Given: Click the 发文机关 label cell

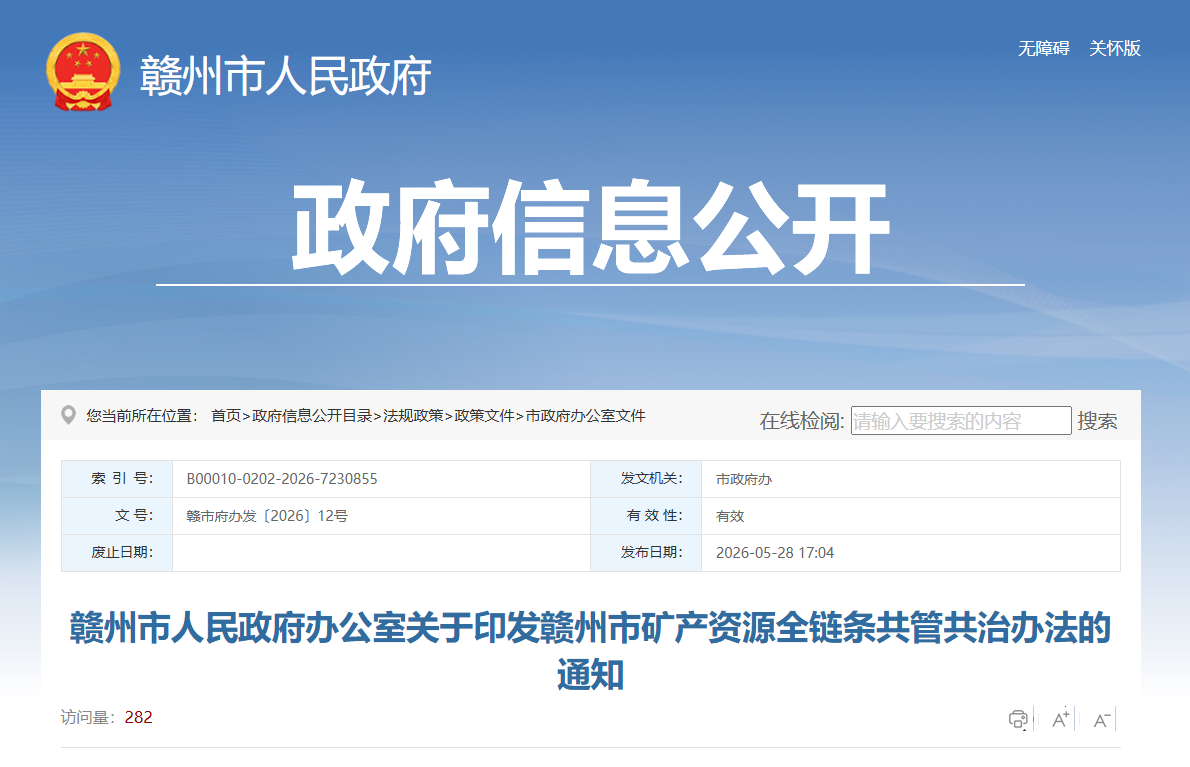Looking at the screenshot, I should 646,479.
